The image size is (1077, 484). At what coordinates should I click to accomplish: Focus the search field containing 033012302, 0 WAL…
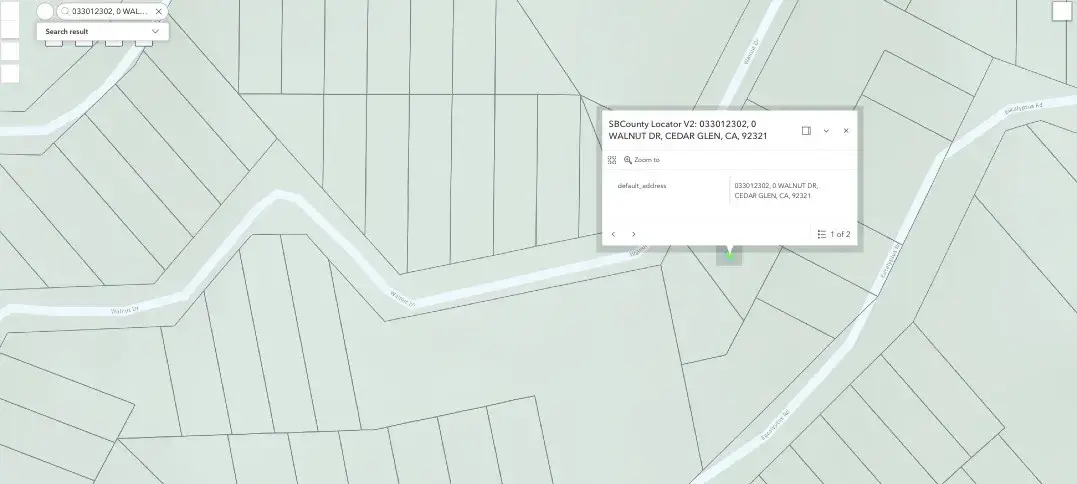pyautogui.click(x=111, y=12)
